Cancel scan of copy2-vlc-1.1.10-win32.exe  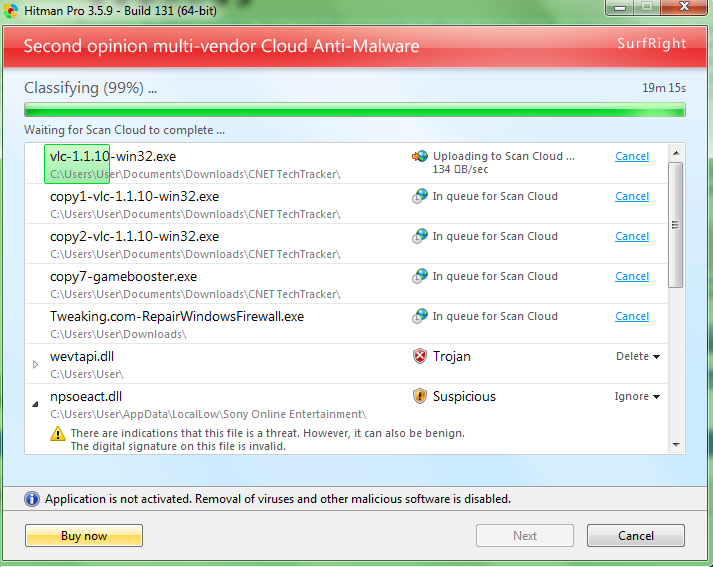coord(632,236)
